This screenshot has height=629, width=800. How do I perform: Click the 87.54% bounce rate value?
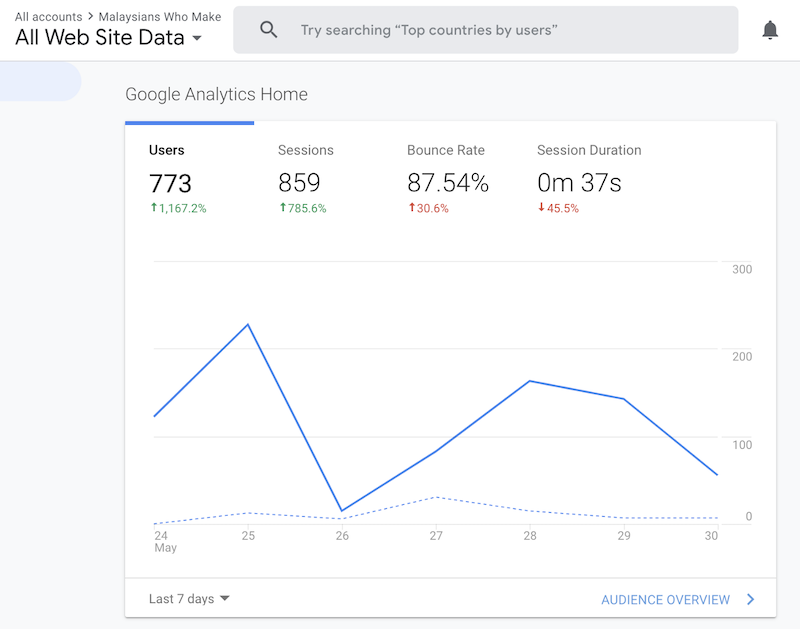[x=448, y=183]
